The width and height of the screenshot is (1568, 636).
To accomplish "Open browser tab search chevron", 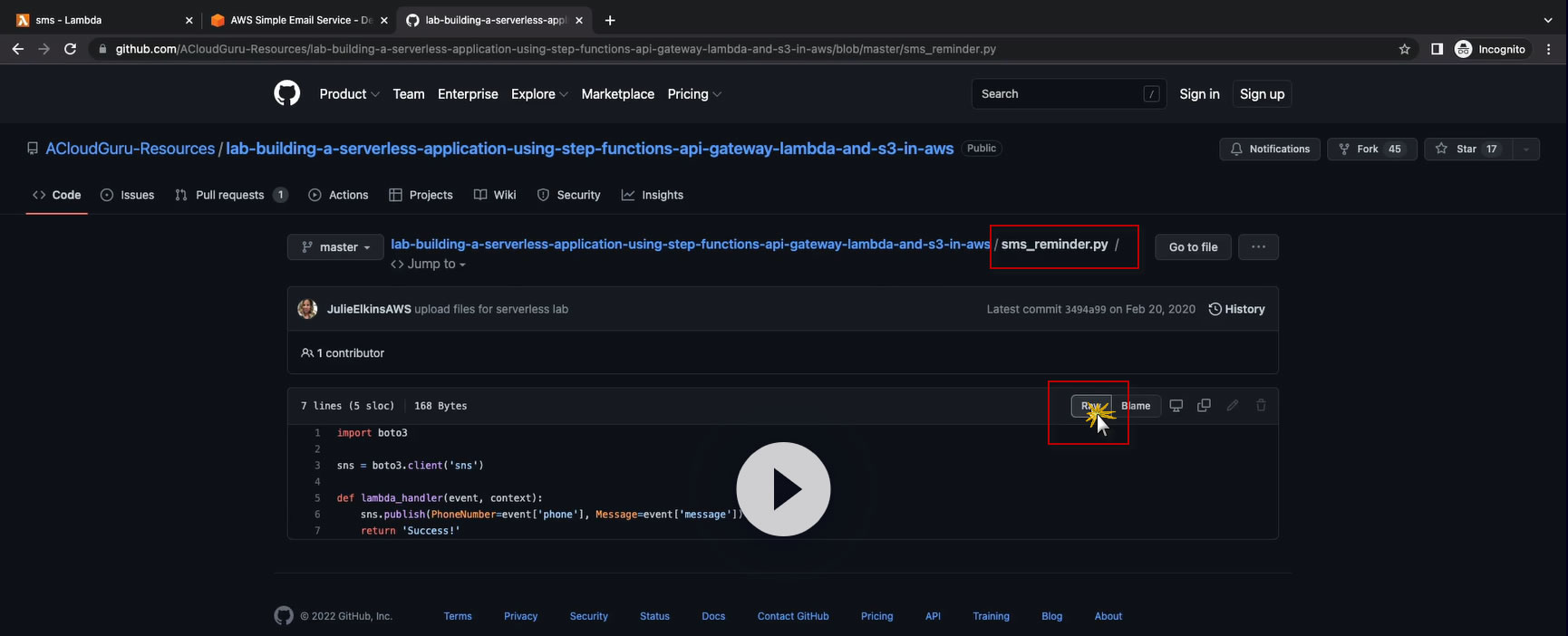I will tap(1548, 20).
